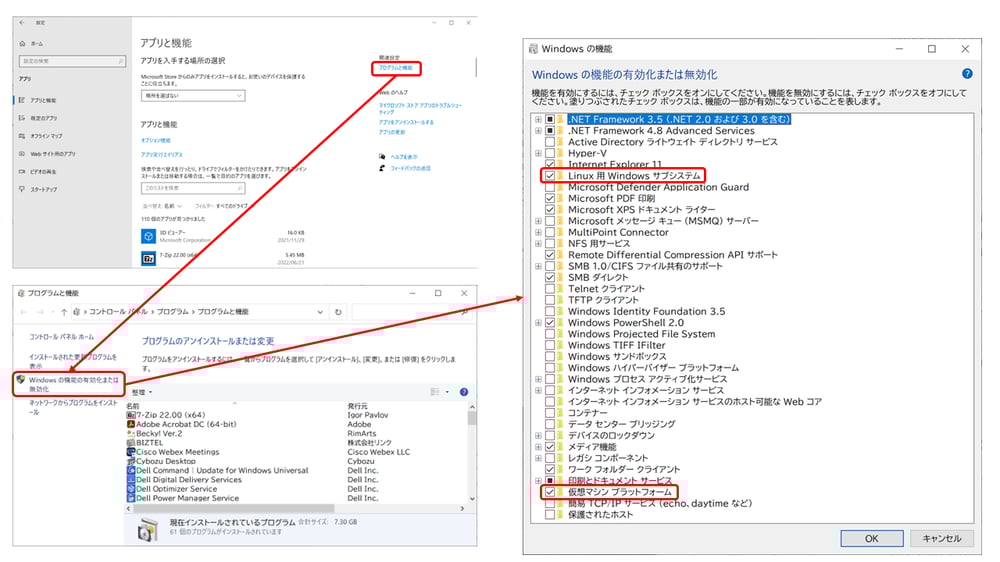The height and width of the screenshot is (562, 1000).
Task: Click the blue help icon in プログラムと機能 toolbar
Action: 464,392
